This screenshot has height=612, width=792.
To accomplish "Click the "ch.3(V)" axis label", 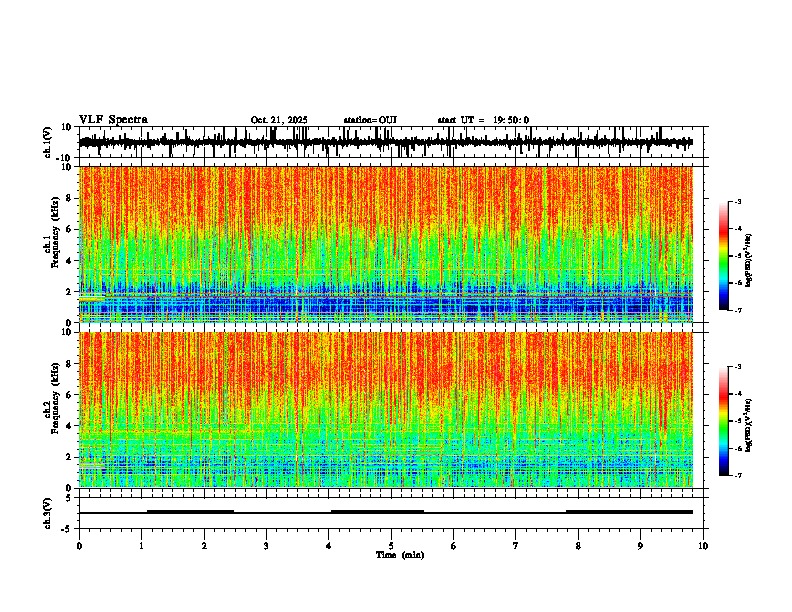I will coord(48,513).
